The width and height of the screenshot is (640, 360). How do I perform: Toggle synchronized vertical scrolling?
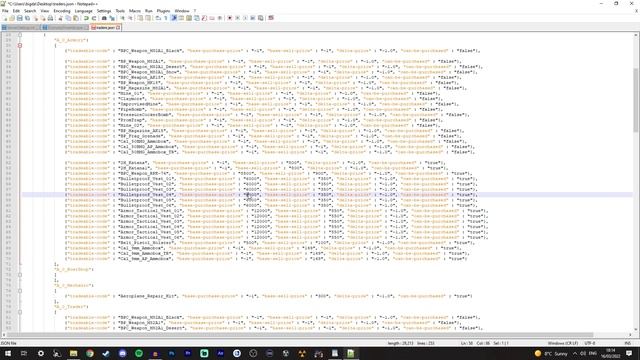click(x=140, y=18)
